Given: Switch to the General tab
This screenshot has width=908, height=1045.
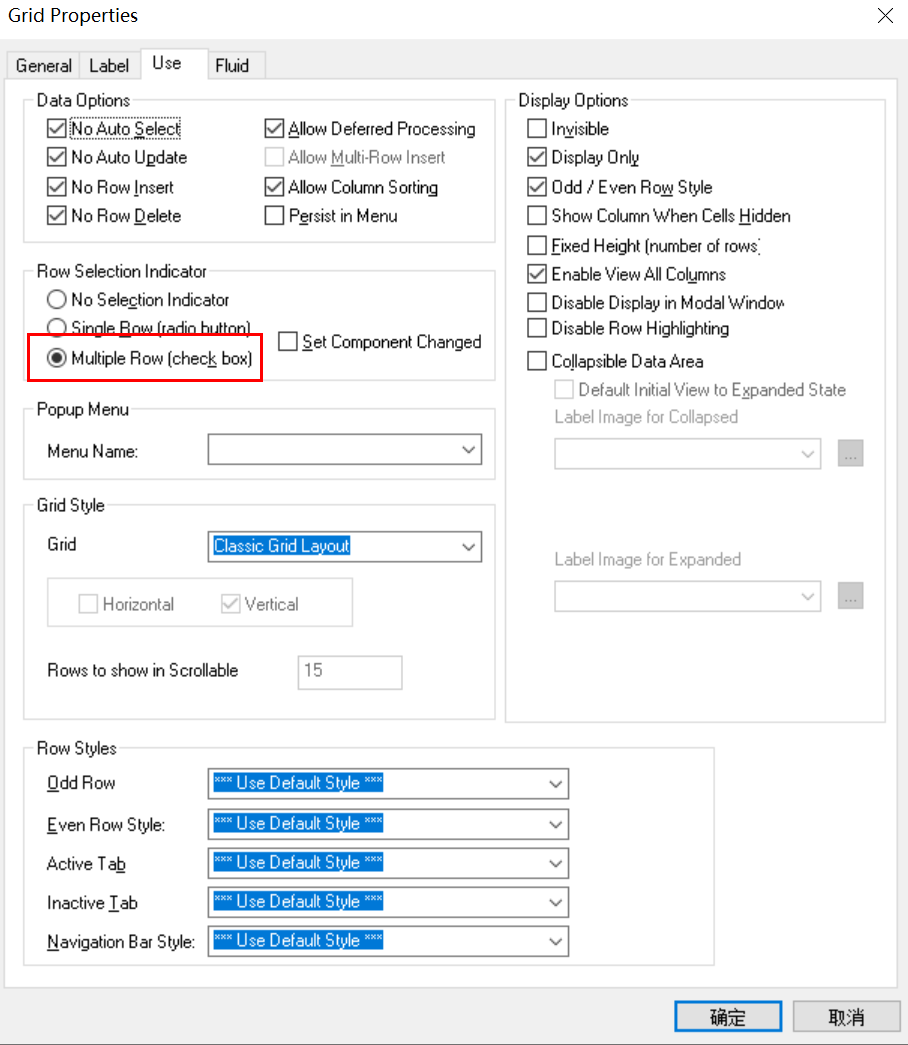Looking at the screenshot, I should point(42,65).
